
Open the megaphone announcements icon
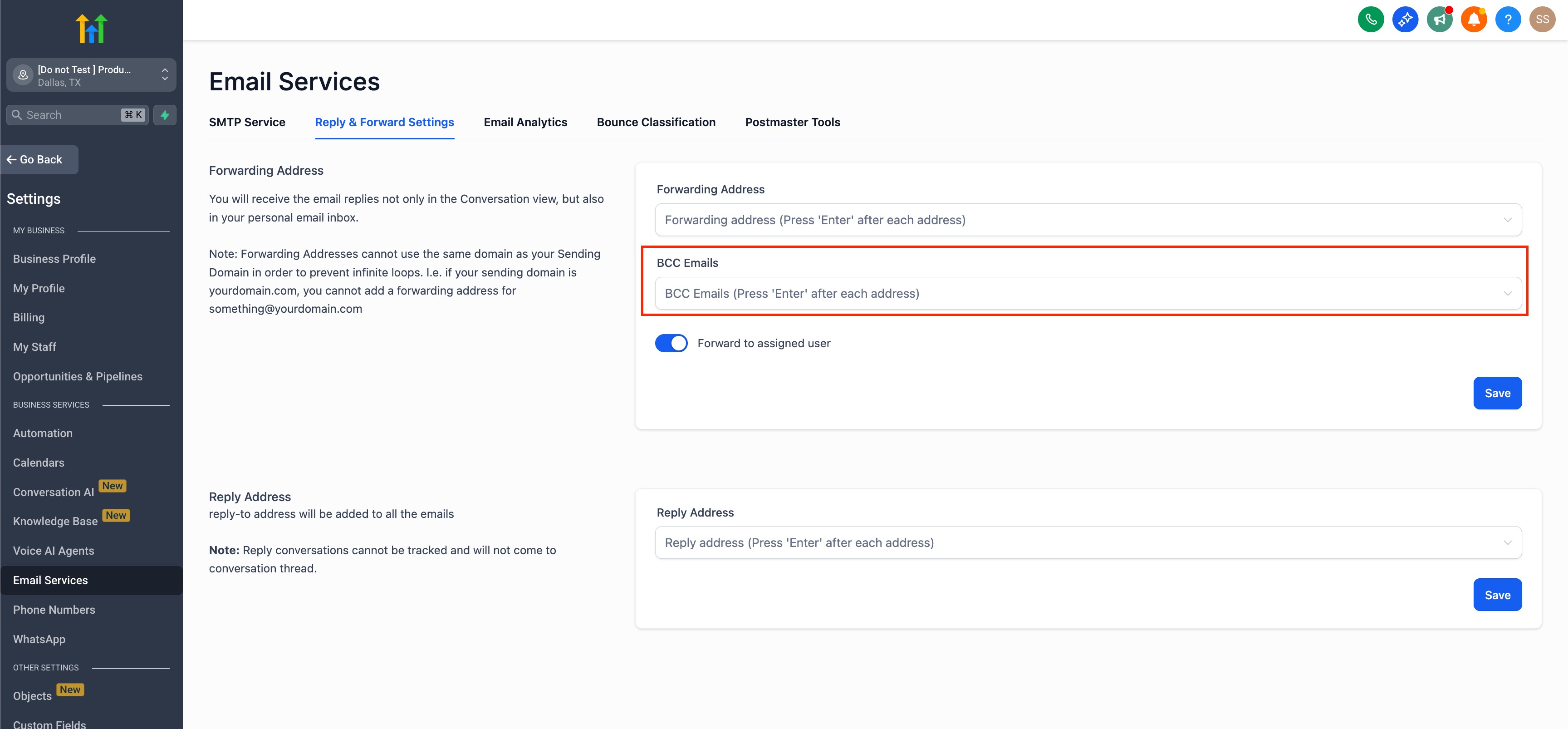(x=1439, y=20)
